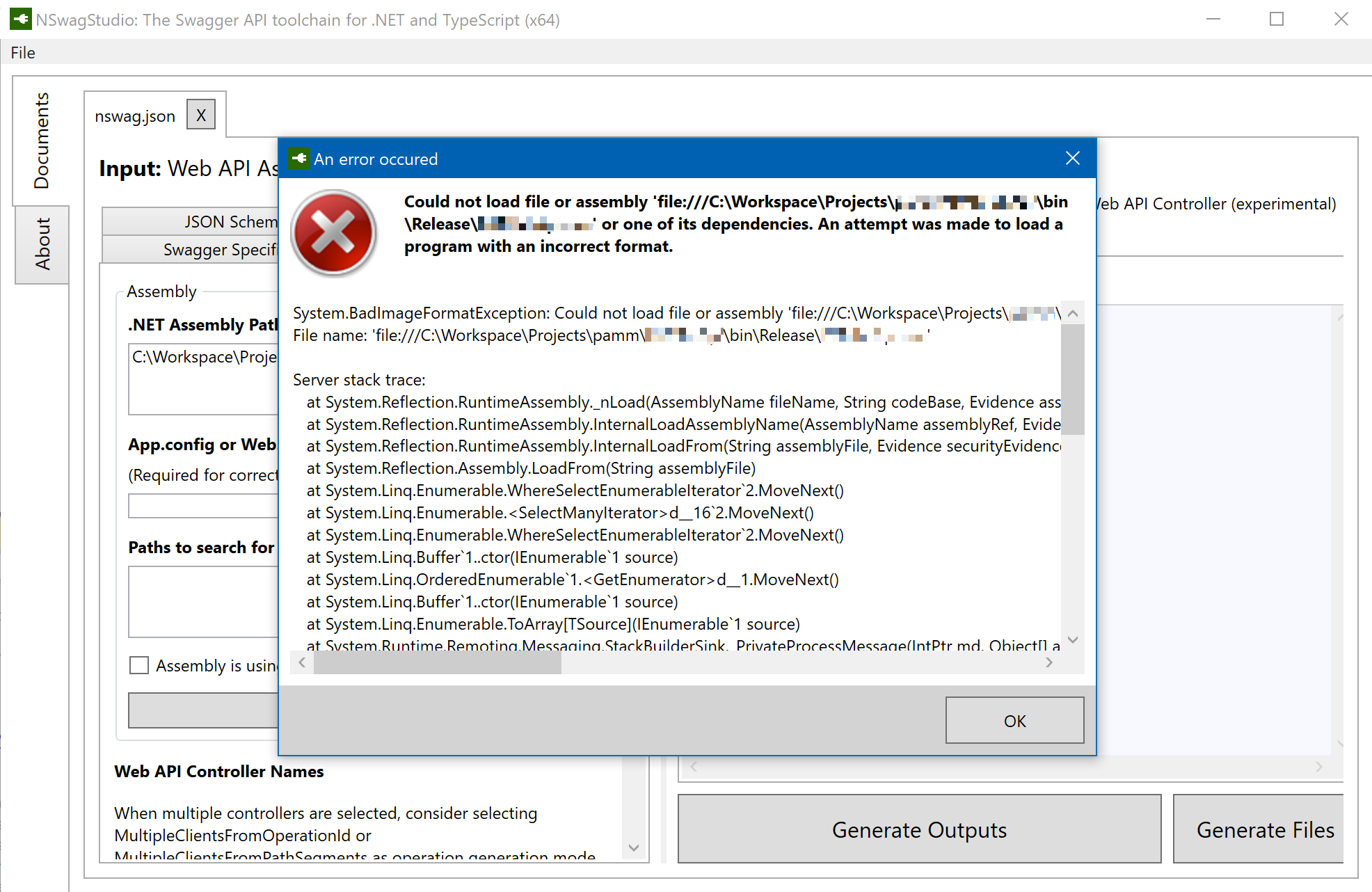This screenshot has height=892, width=1372.
Task: Click the error dialog's title bar icon
Action: 299,159
